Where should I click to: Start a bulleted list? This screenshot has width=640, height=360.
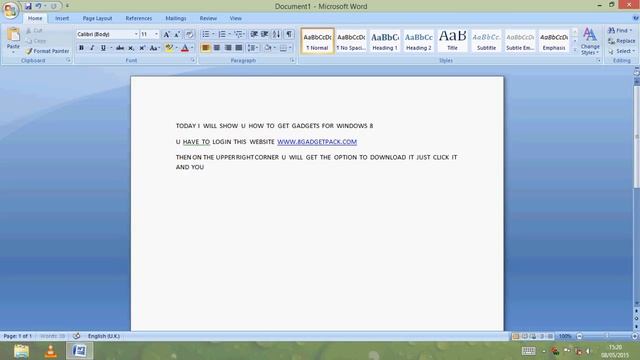[206, 34]
